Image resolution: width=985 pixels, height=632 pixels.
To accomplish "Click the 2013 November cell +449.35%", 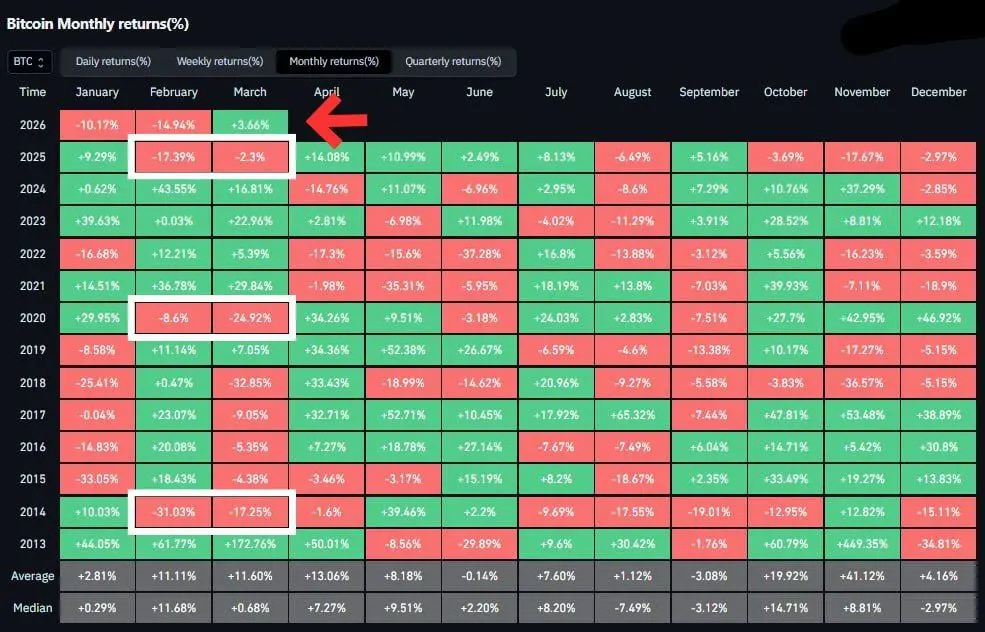I will [x=862, y=544].
